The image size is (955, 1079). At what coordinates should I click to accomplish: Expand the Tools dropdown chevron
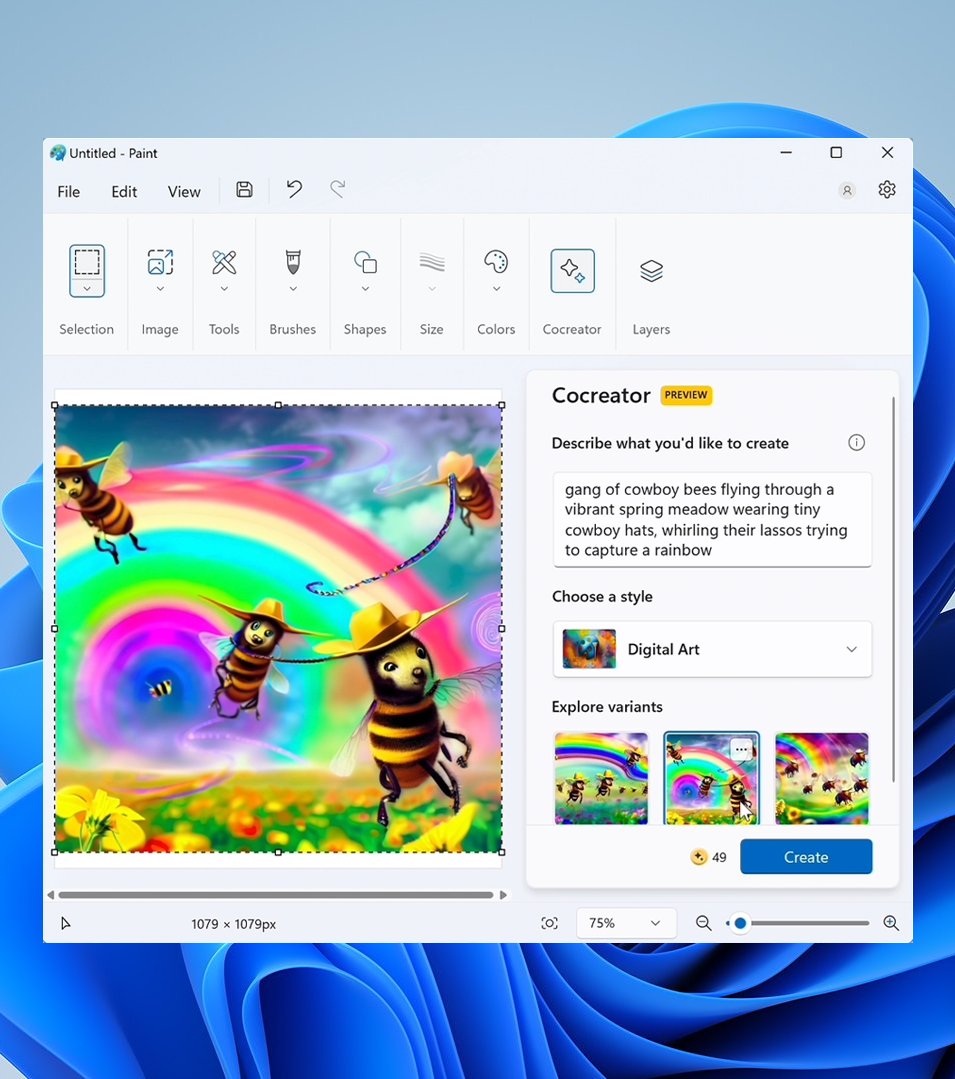[224, 289]
